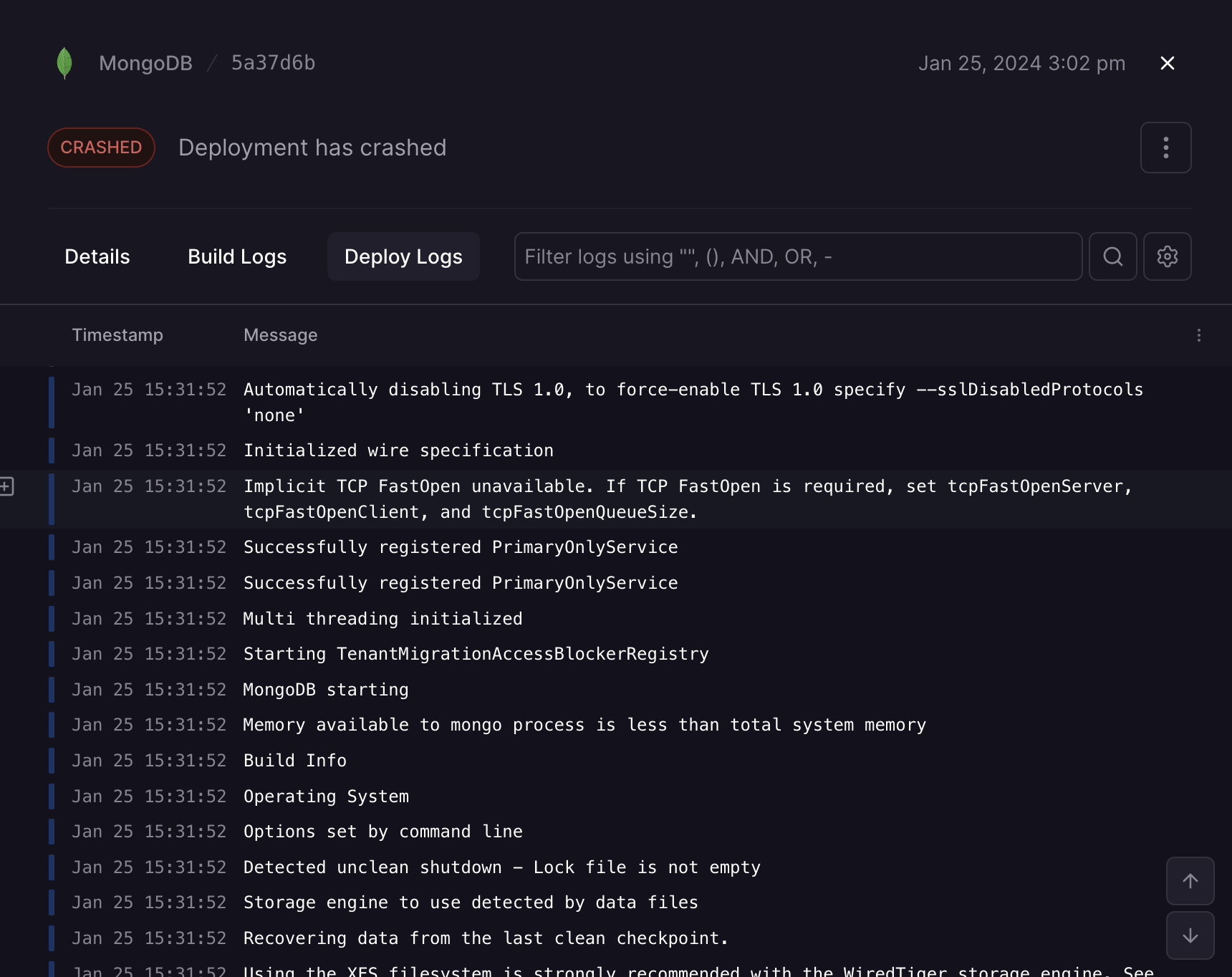Click the Timestamp column header
The image size is (1232, 977).
tap(117, 335)
